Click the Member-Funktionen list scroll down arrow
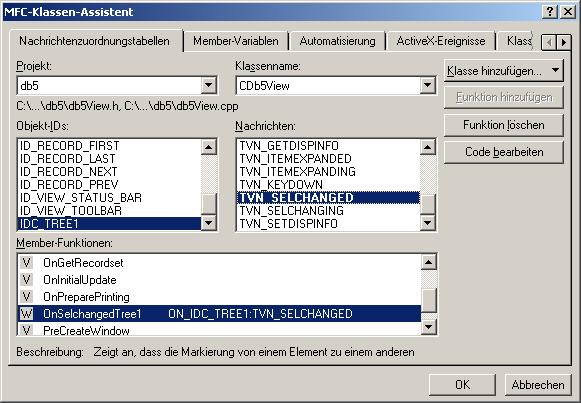Screen dimensions: 581x403 click(428, 326)
